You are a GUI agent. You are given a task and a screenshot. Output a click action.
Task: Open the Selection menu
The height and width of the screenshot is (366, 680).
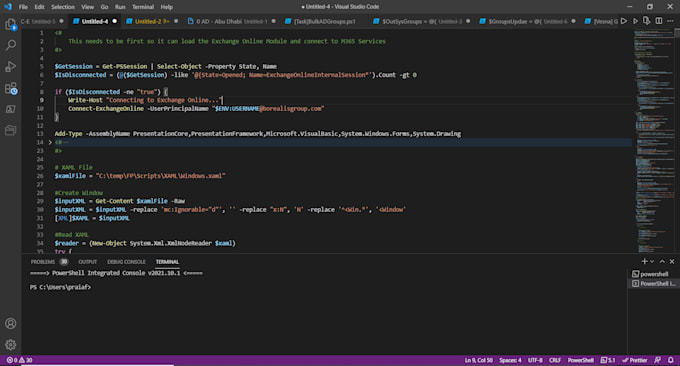coord(63,7)
